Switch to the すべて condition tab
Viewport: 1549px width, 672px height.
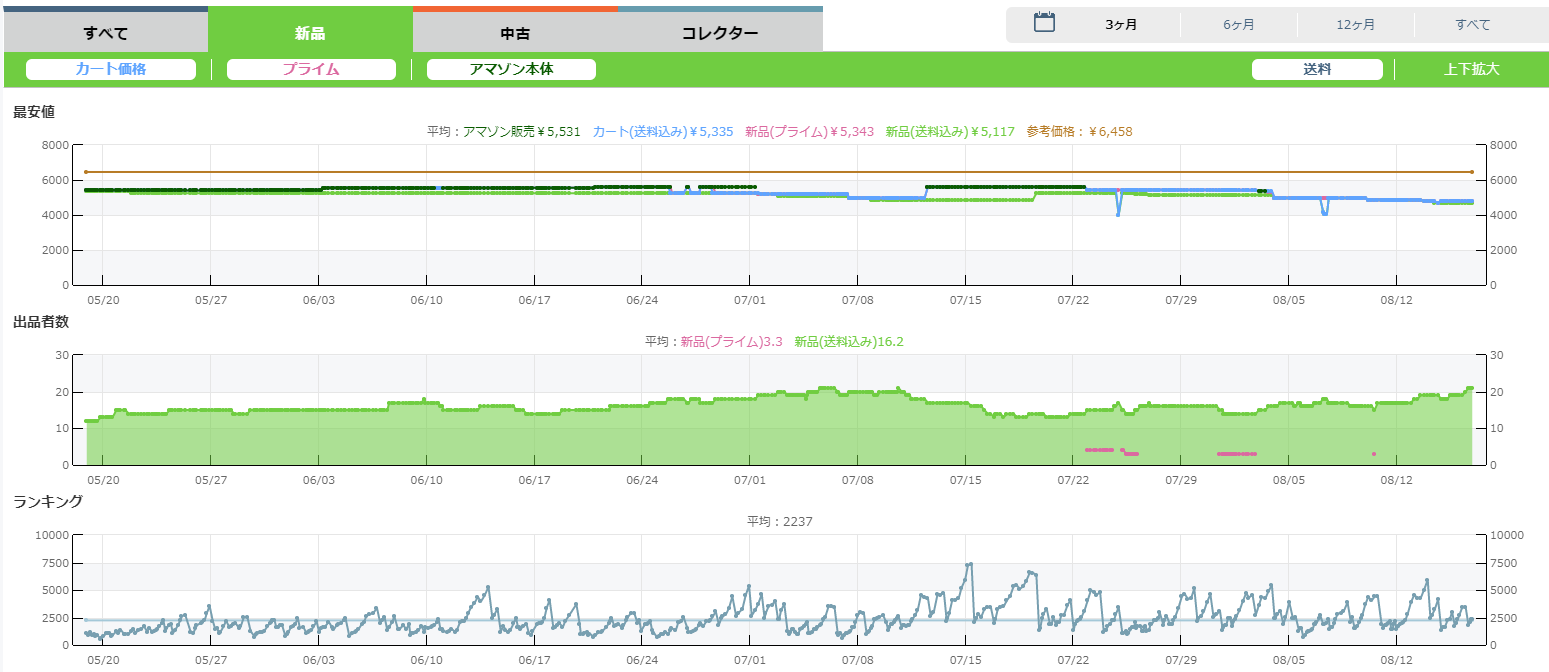point(106,33)
